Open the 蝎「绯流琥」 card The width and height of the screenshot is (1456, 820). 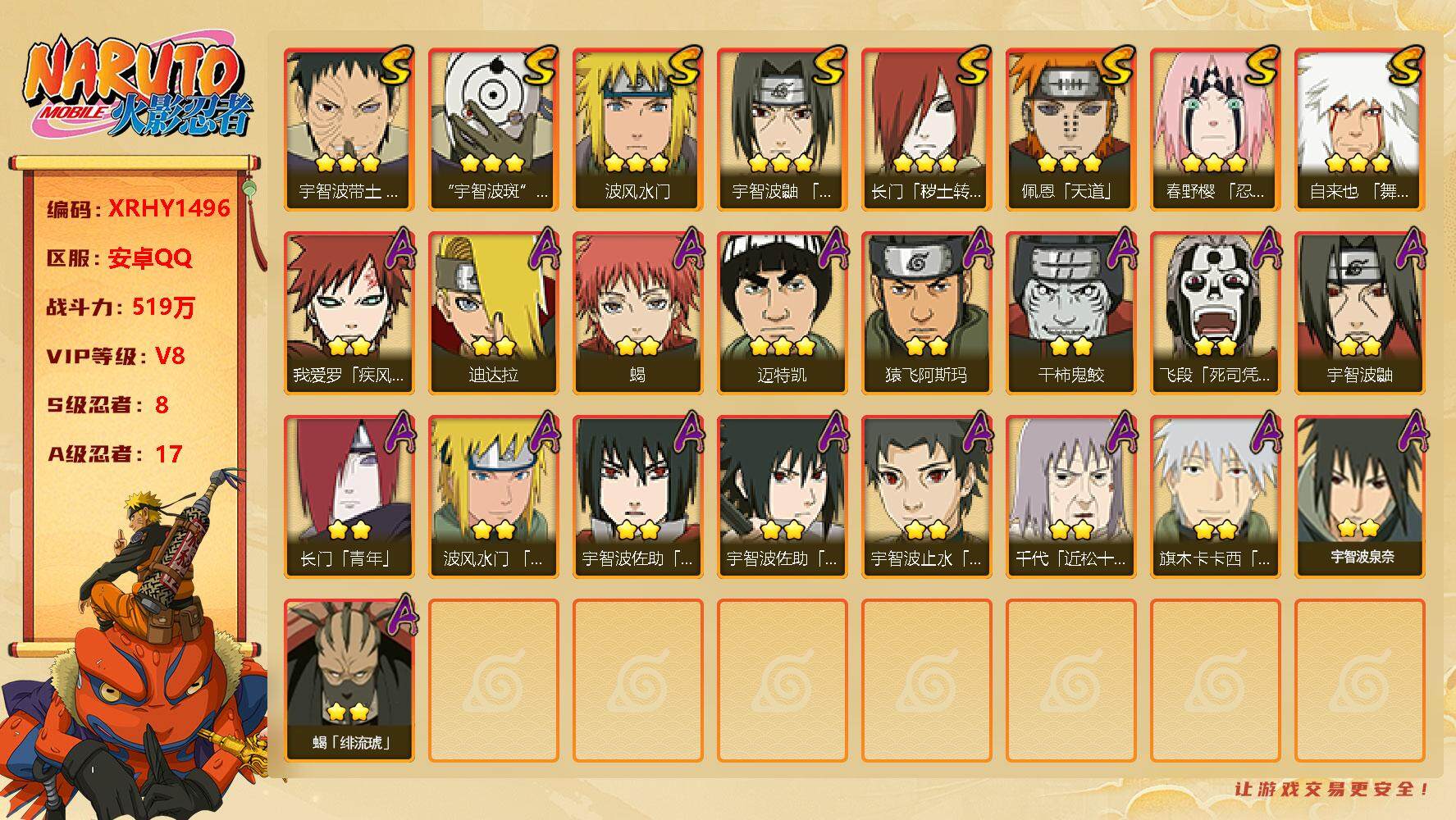[x=349, y=681]
